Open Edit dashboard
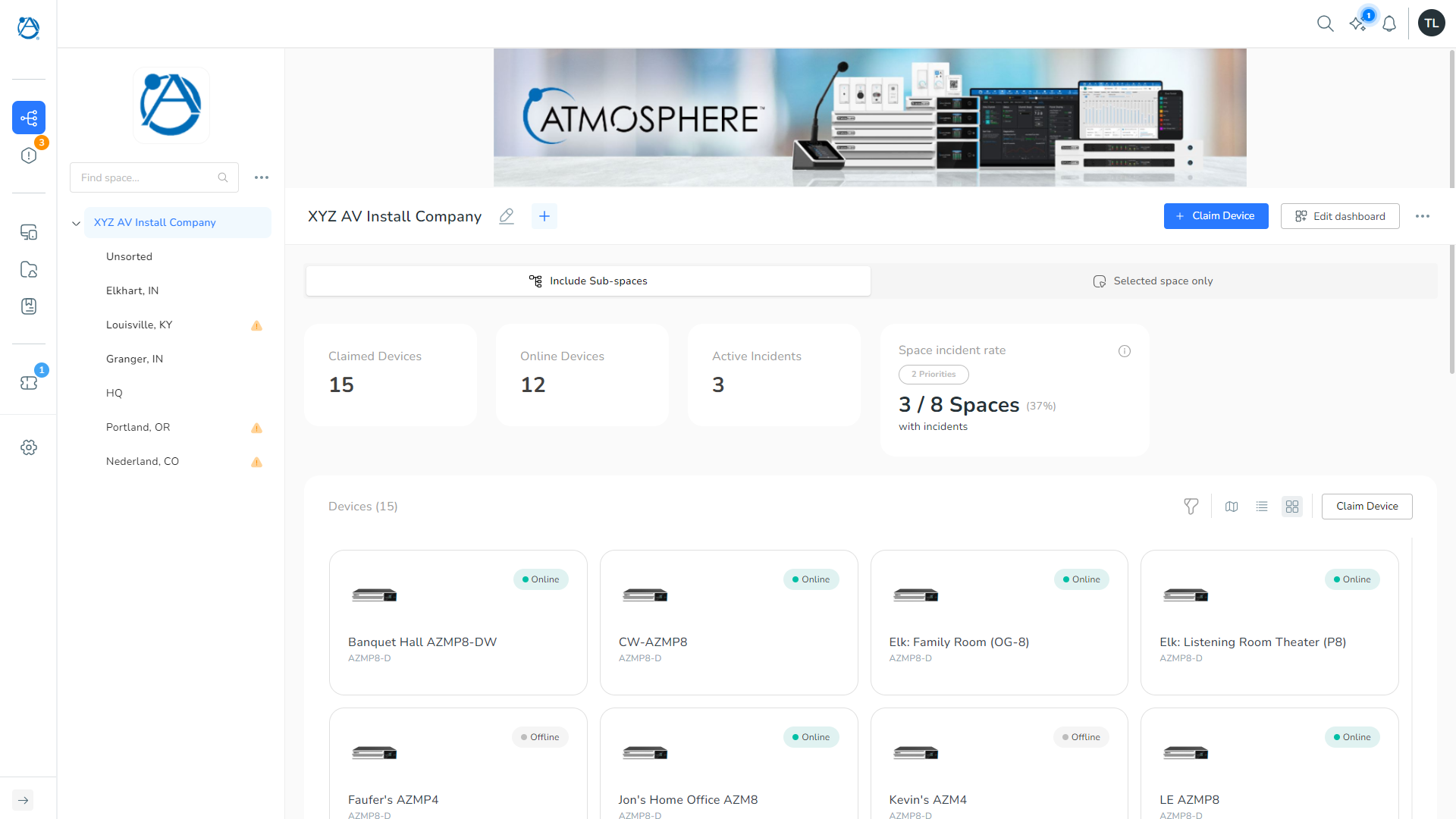 1339,216
